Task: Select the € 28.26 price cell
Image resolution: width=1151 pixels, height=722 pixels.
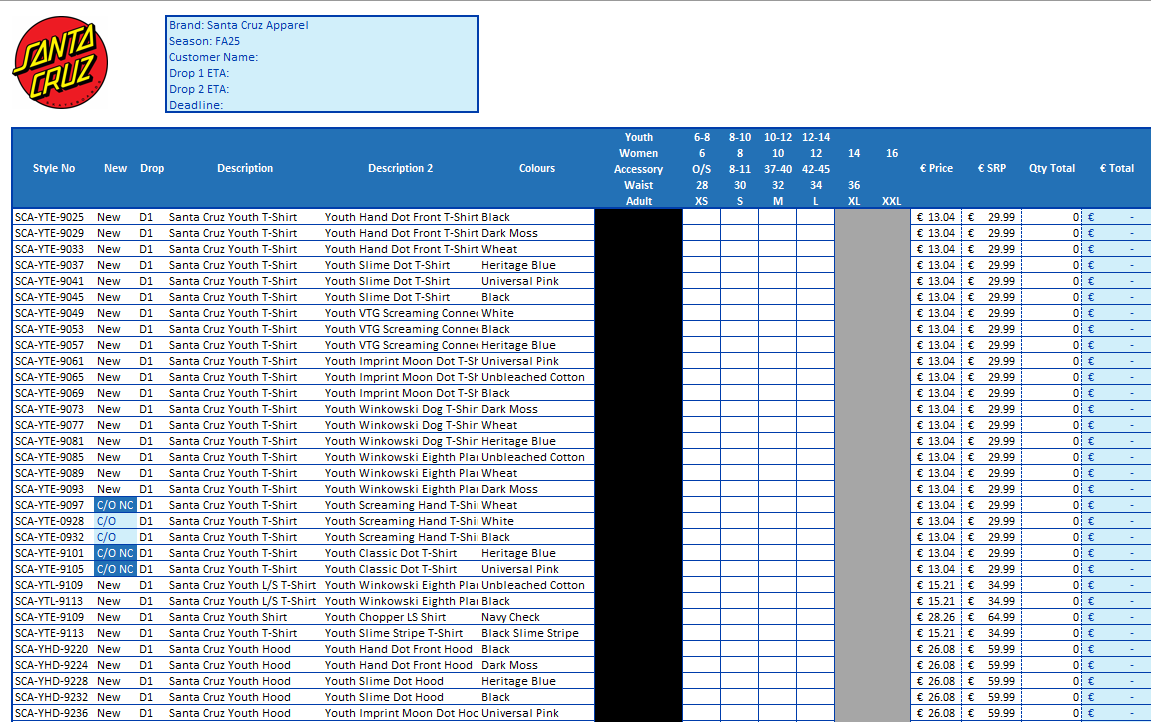Action: pyautogui.click(x=936, y=617)
